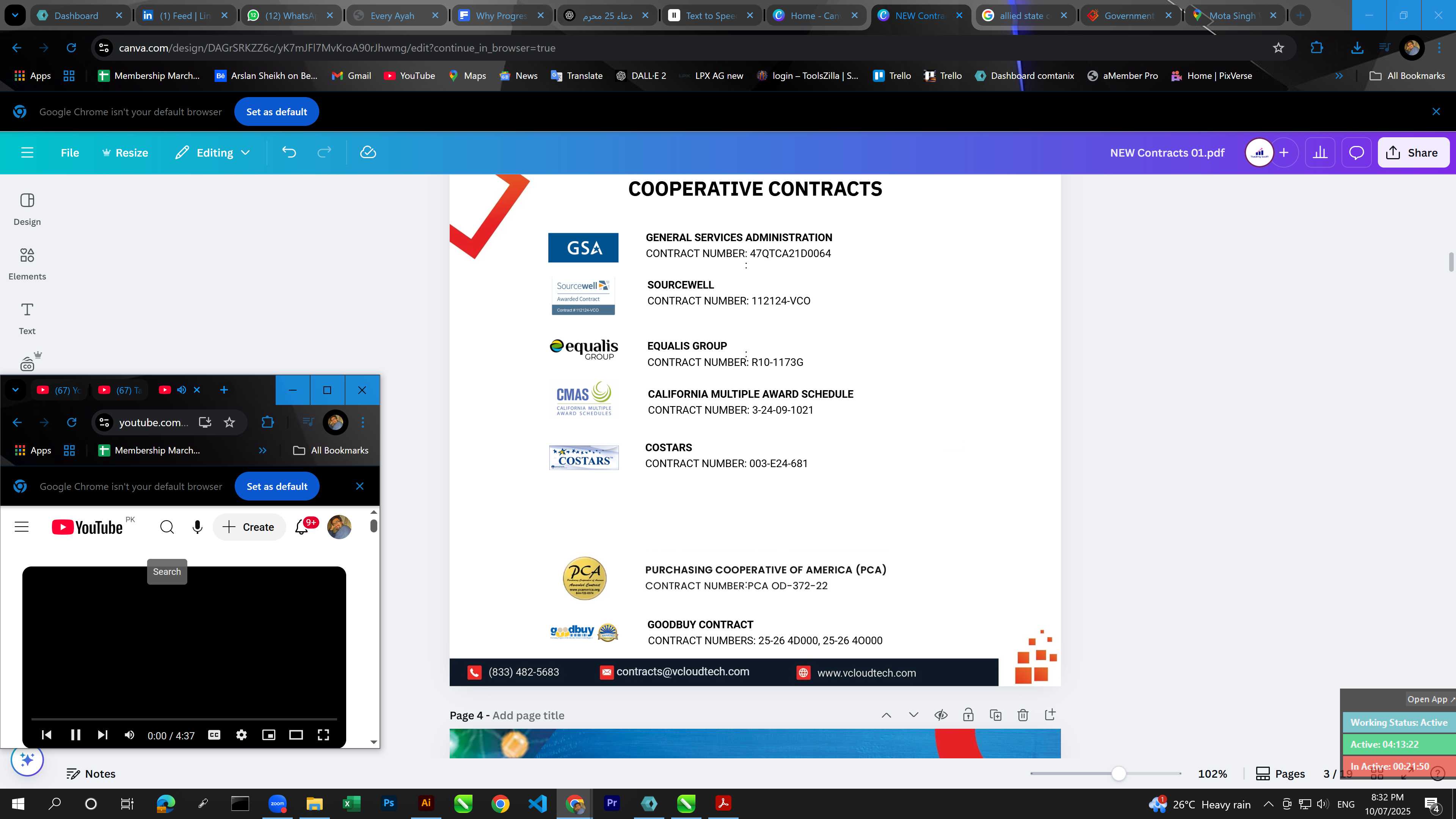Open Adobe Illustrator from the taskbar
Screen dimensions: 1456x819
click(x=425, y=803)
